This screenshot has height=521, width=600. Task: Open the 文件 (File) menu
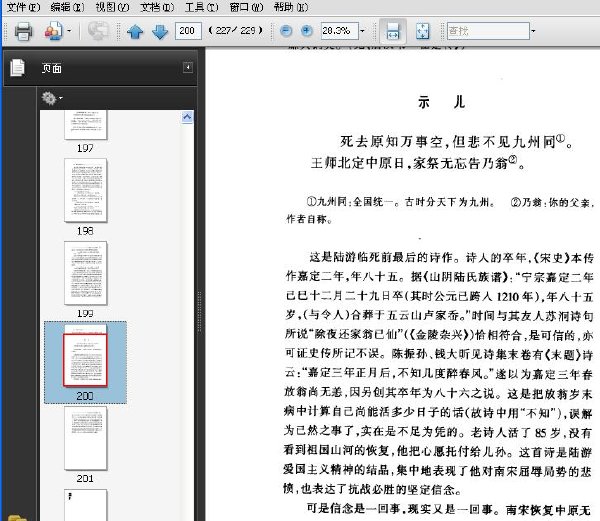[x=23, y=7]
